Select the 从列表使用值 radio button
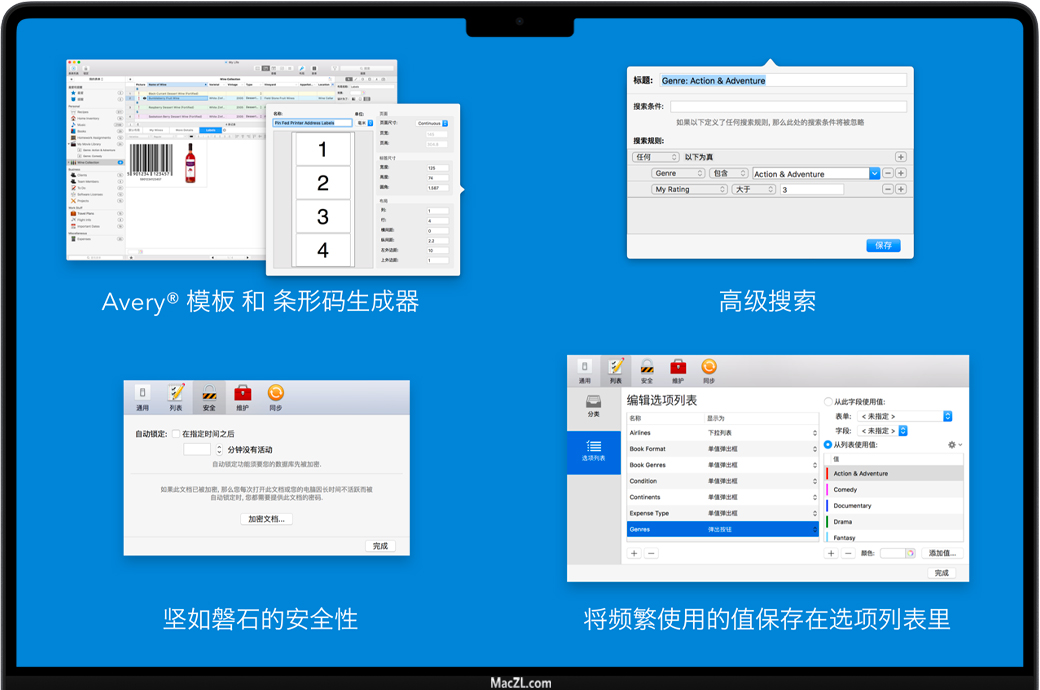Viewport: 1040px width, 690px height. point(828,444)
